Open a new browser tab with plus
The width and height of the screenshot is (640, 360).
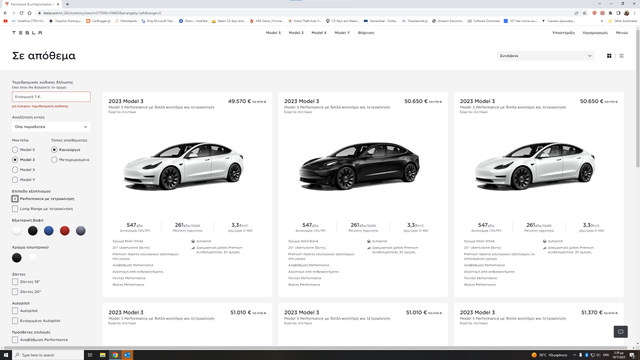pyautogui.click(x=67, y=4)
